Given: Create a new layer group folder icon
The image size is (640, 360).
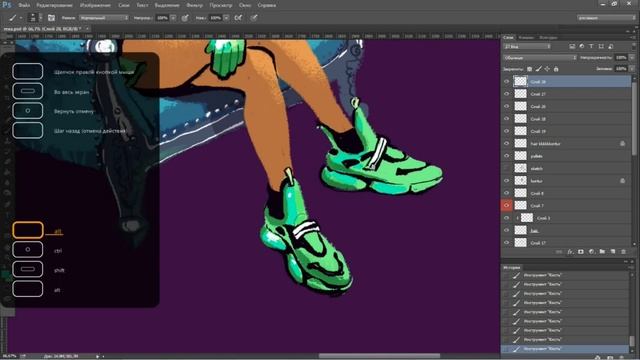Looking at the screenshot, I should click(x=602, y=252).
